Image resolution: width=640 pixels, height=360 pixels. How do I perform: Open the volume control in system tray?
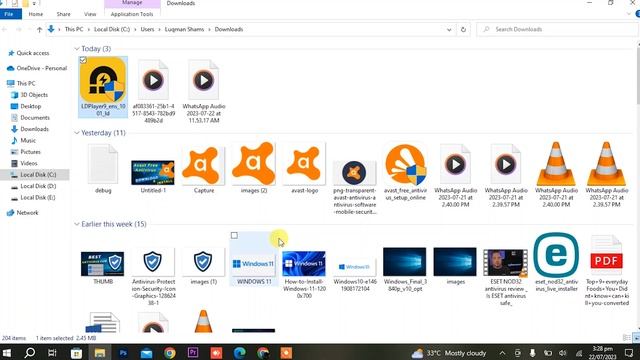tap(563, 353)
